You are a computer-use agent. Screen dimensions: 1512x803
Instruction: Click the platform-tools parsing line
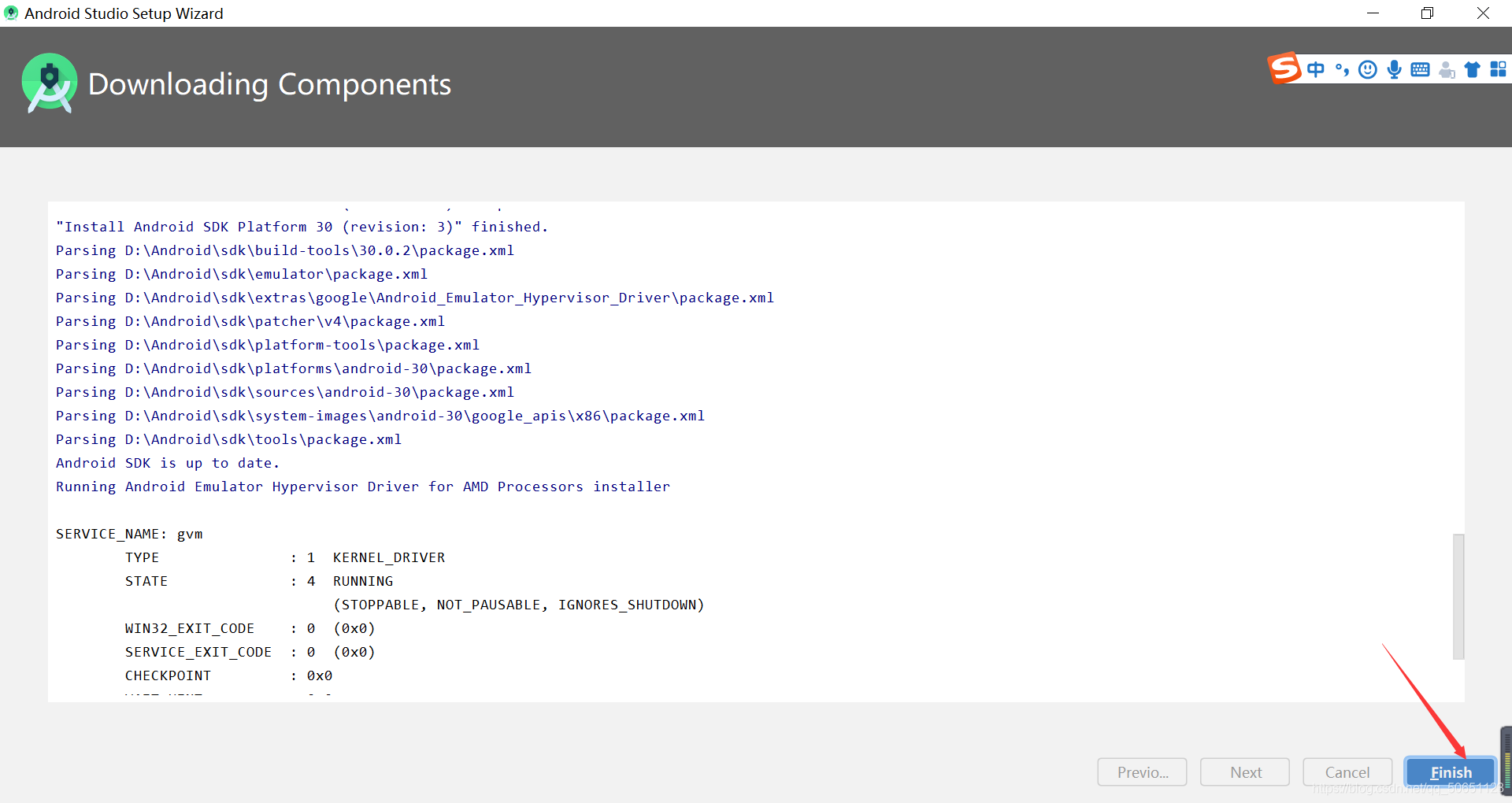(268, 345)
